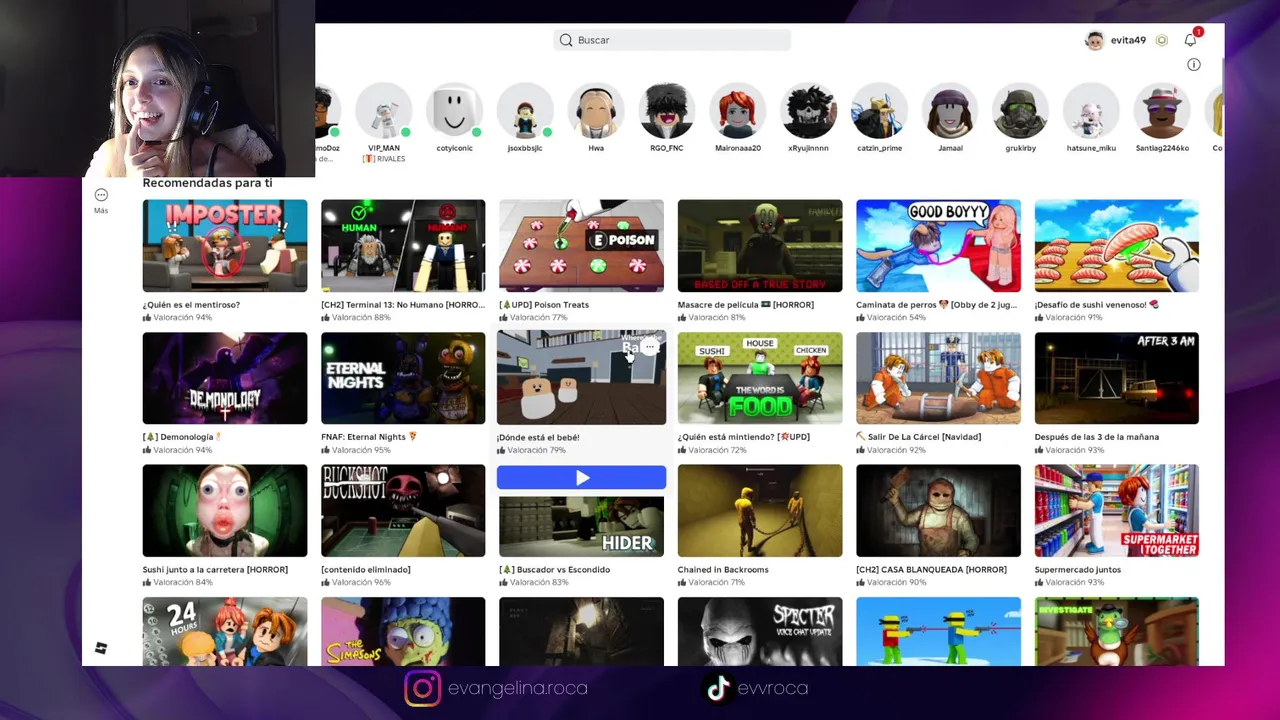Click the Supermercado juntos title link
Viewport: 1280px width, 720px height.
[1078, 570]
